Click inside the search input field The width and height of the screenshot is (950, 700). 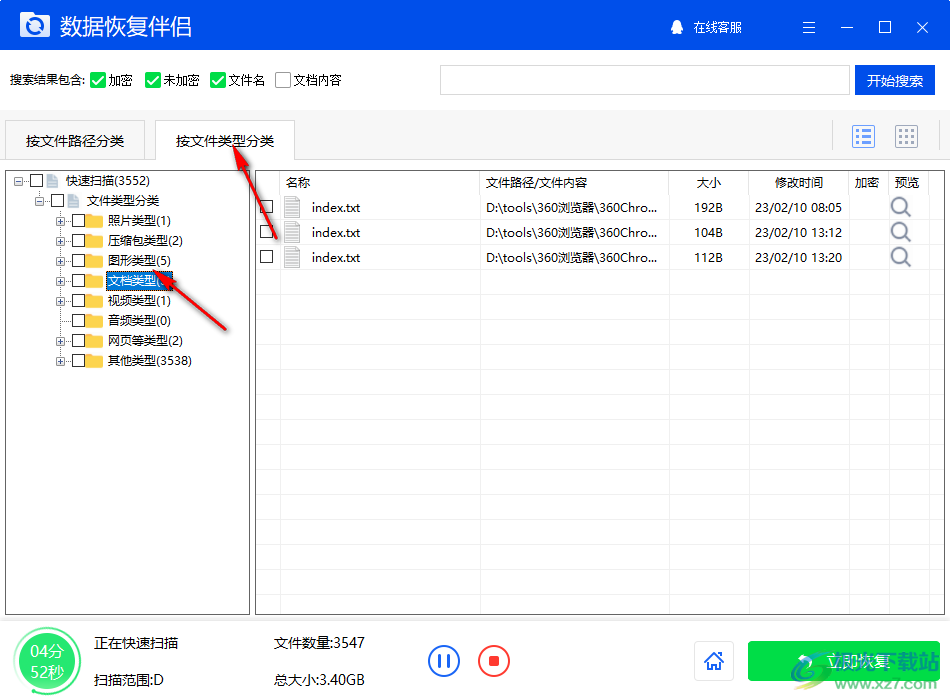pos(644,80)
